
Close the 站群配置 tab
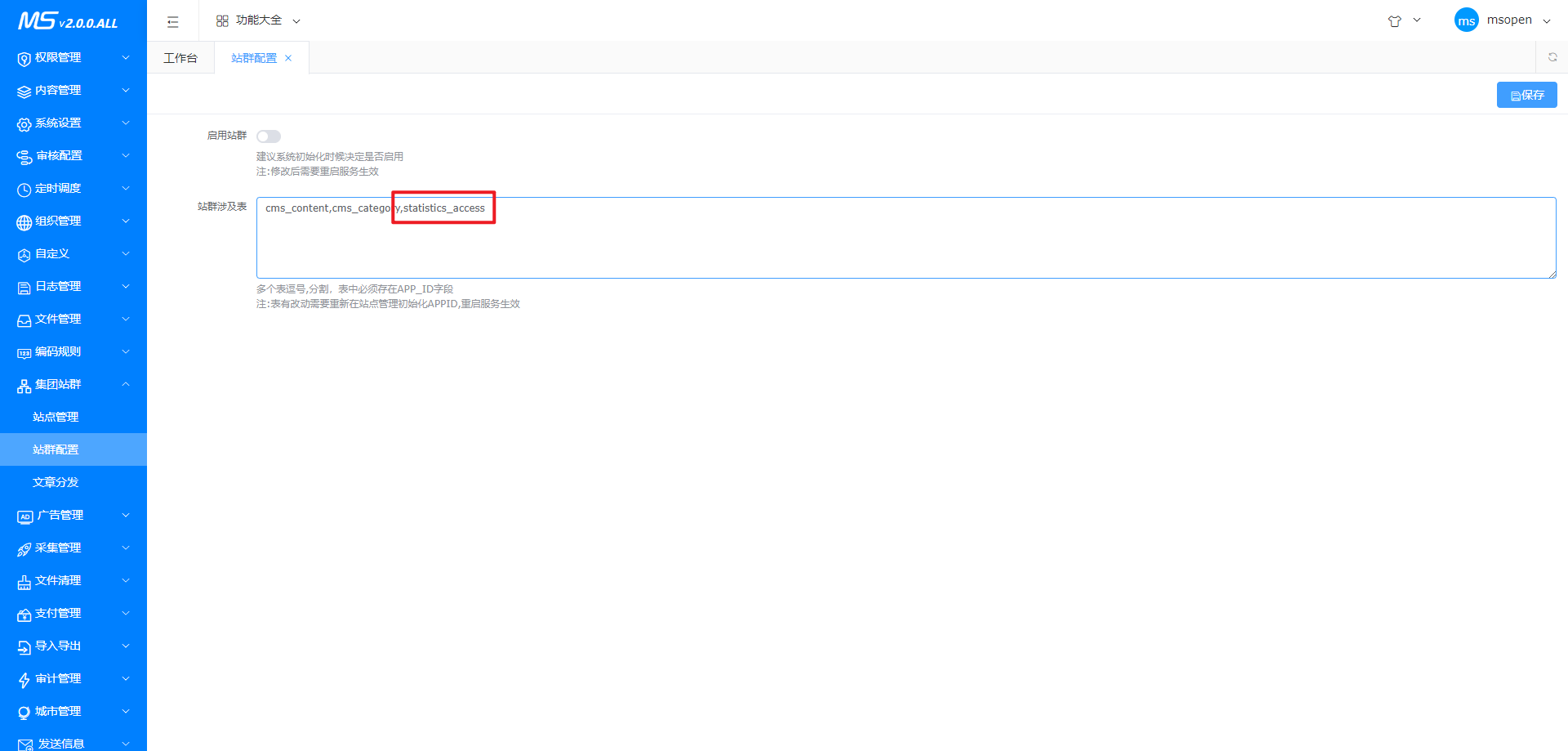coord(288,58)
